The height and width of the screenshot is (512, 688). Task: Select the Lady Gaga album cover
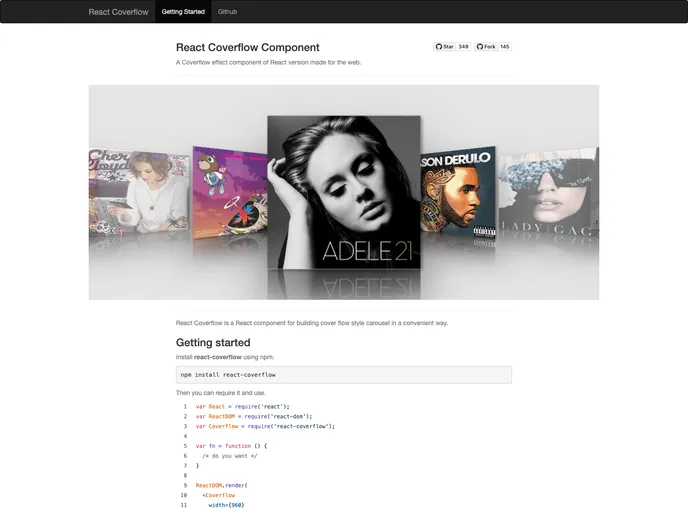tap(548, 192)
